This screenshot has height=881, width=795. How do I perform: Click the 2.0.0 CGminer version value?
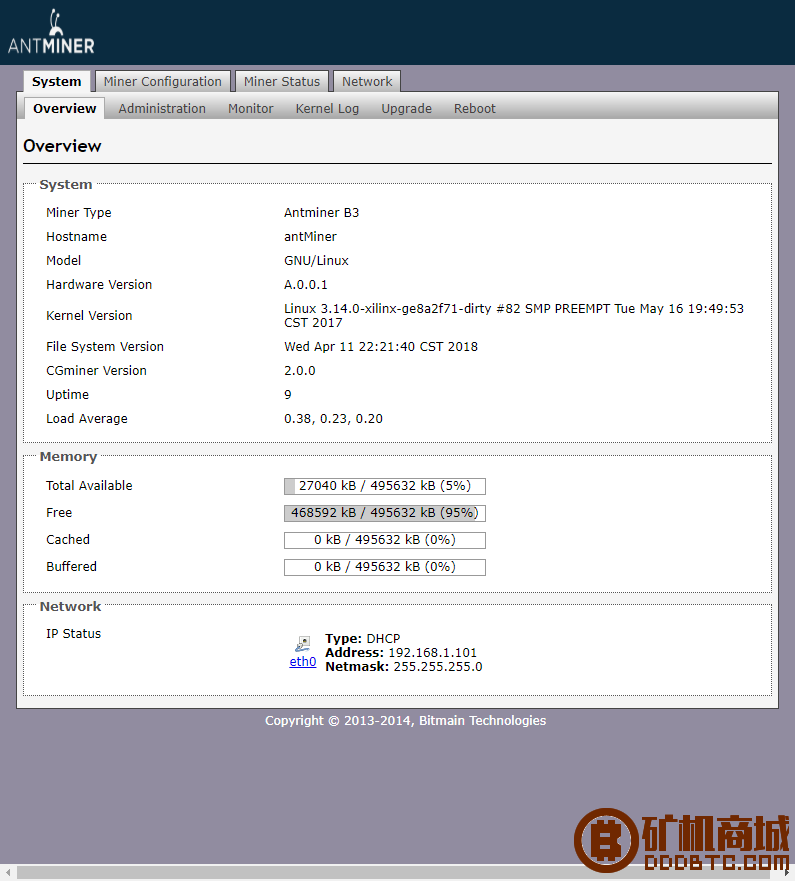(299, 371)
